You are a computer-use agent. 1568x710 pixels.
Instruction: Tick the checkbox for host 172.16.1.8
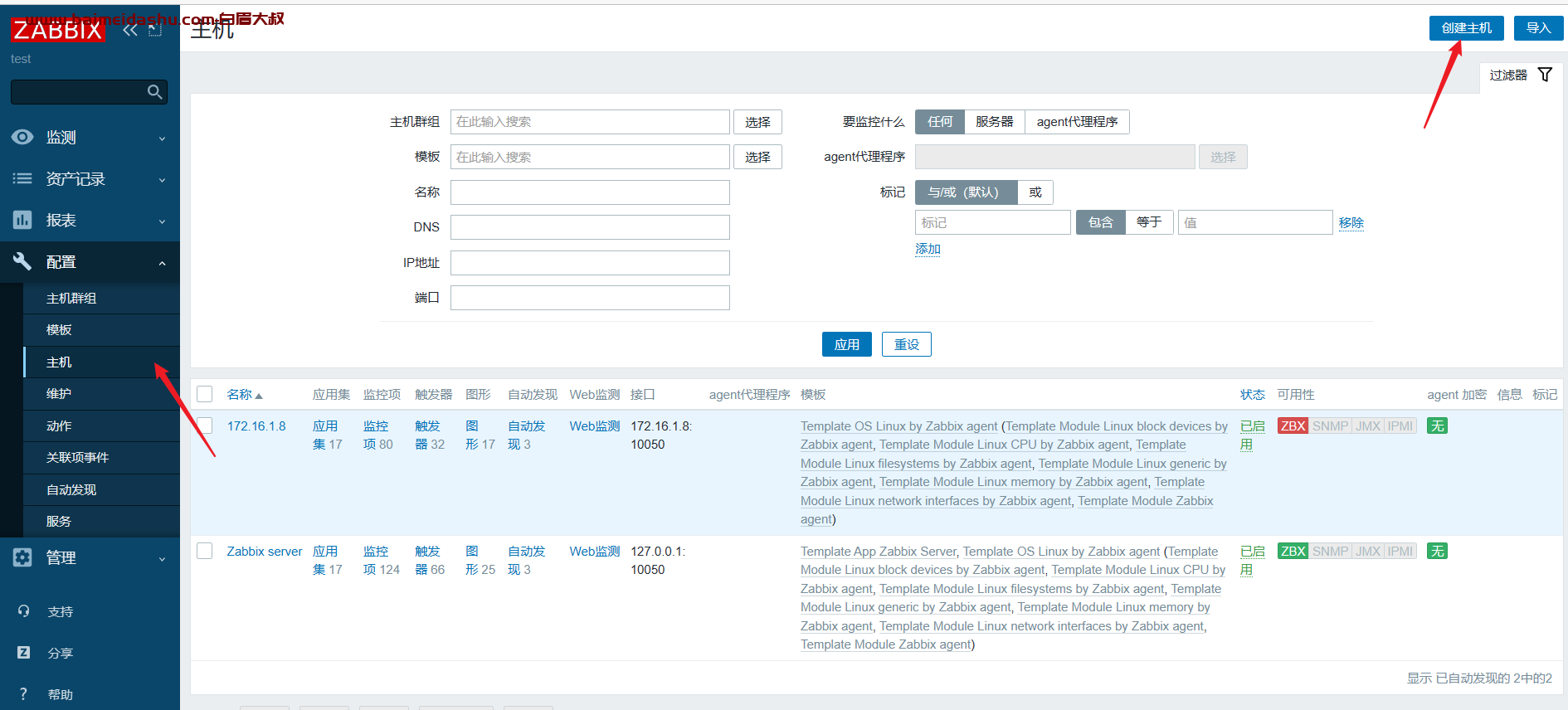point(205,426)
